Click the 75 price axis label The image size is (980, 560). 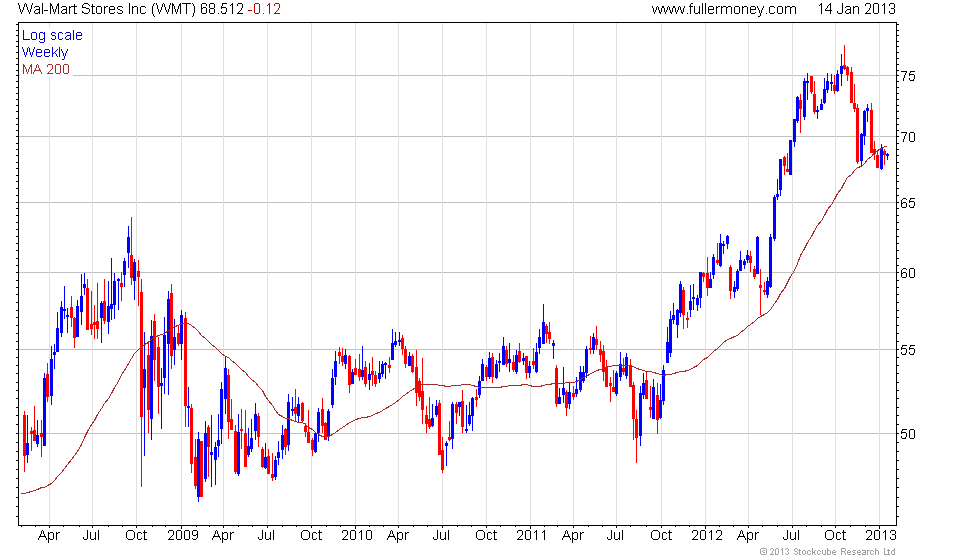(x=908, y=76)
